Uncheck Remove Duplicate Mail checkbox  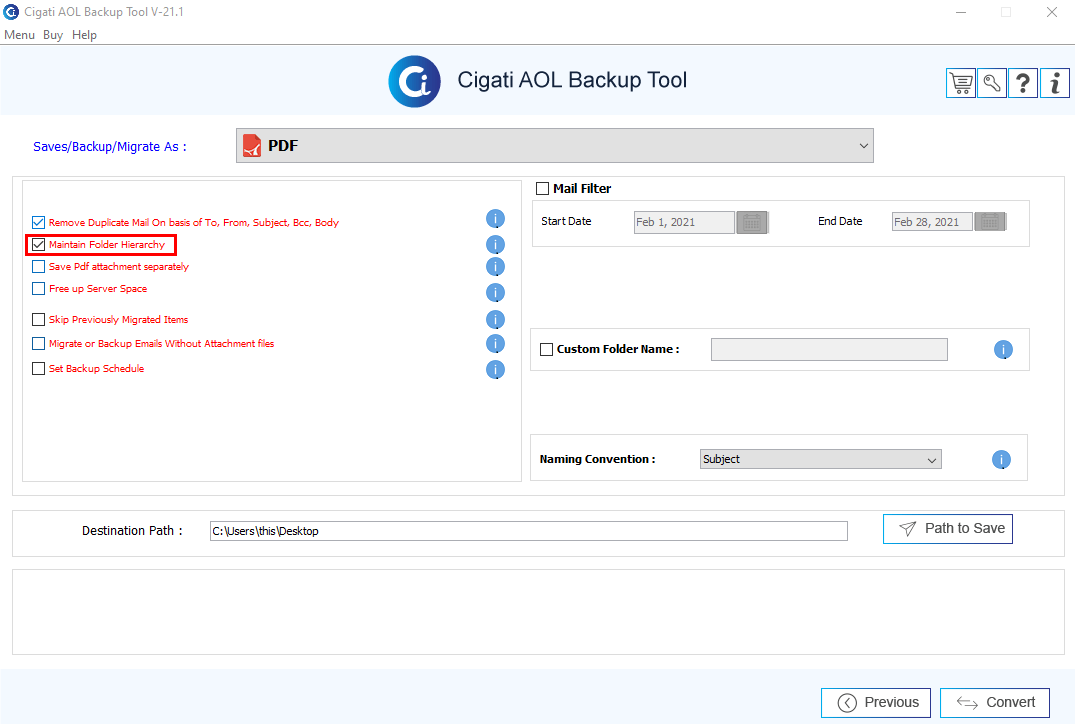coord(38,222)
